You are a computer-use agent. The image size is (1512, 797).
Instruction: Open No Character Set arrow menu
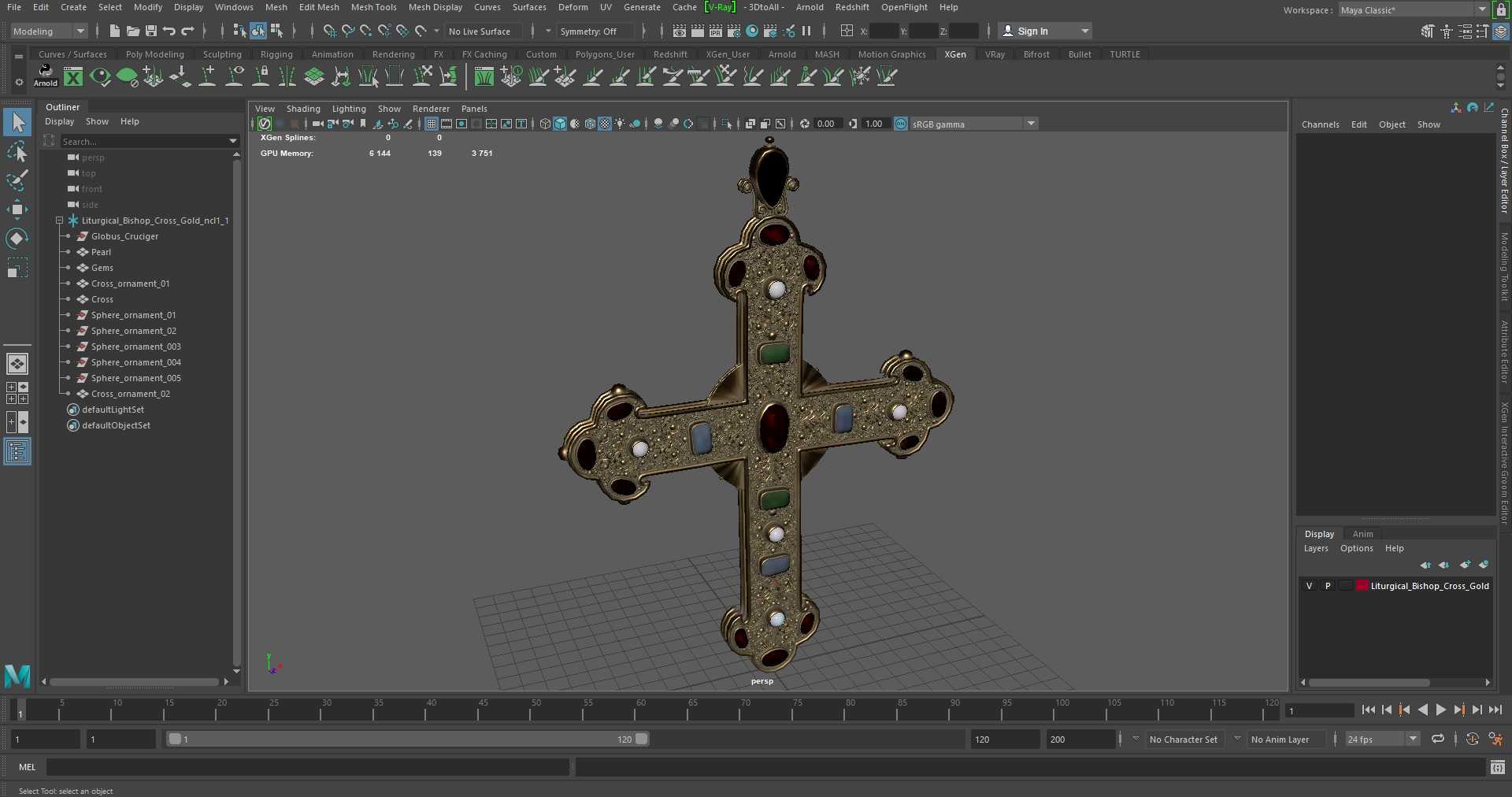1136,739
